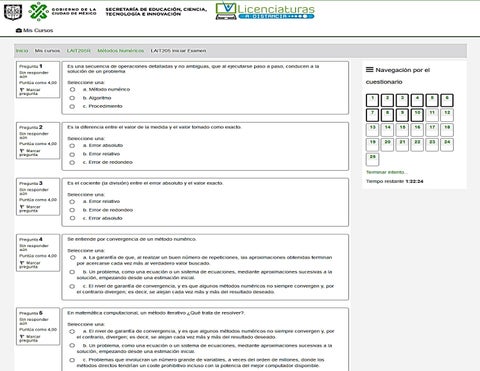Open Métodos numéricos breadcrumb link
Viewport: 480px width, 371px height.
tap(121, 51)
